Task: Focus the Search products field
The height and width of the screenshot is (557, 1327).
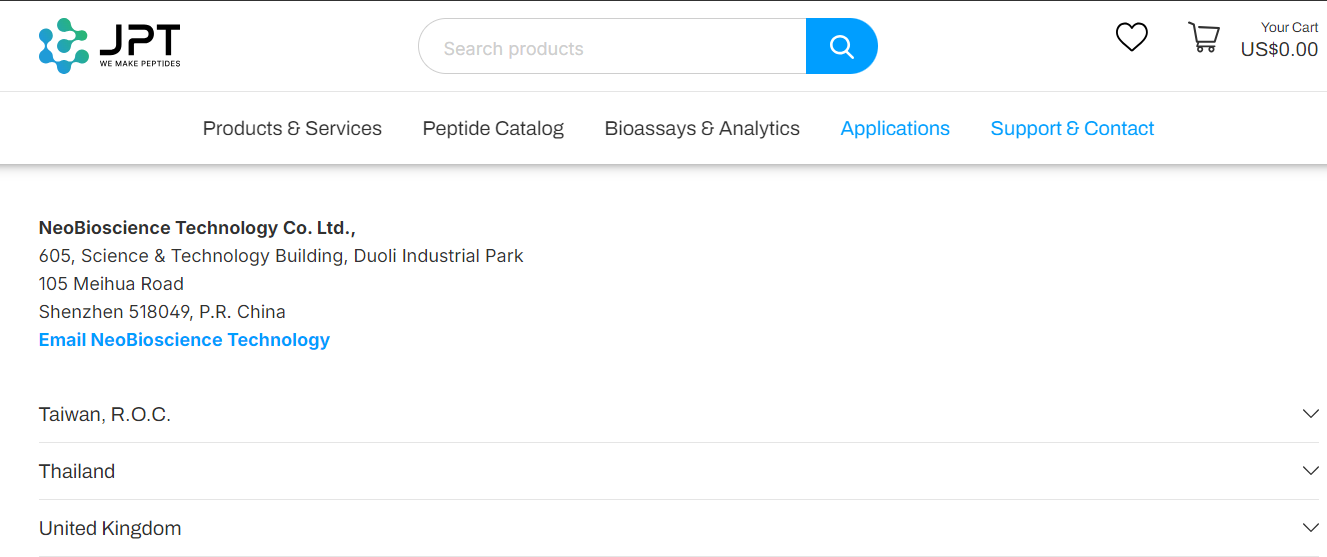Action: coord(612,47)
